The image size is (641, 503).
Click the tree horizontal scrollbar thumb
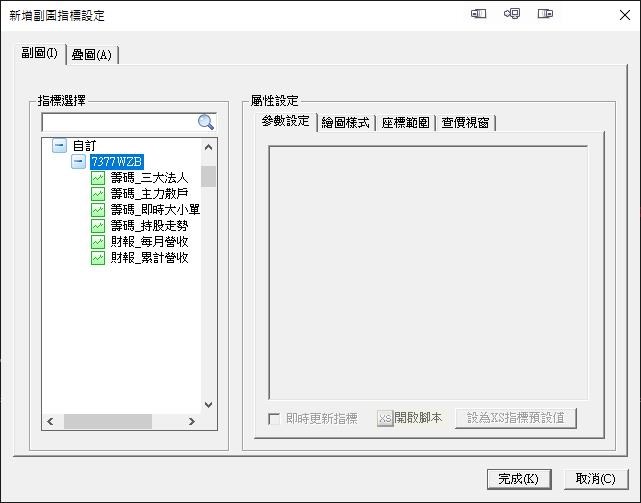point(108,421)
